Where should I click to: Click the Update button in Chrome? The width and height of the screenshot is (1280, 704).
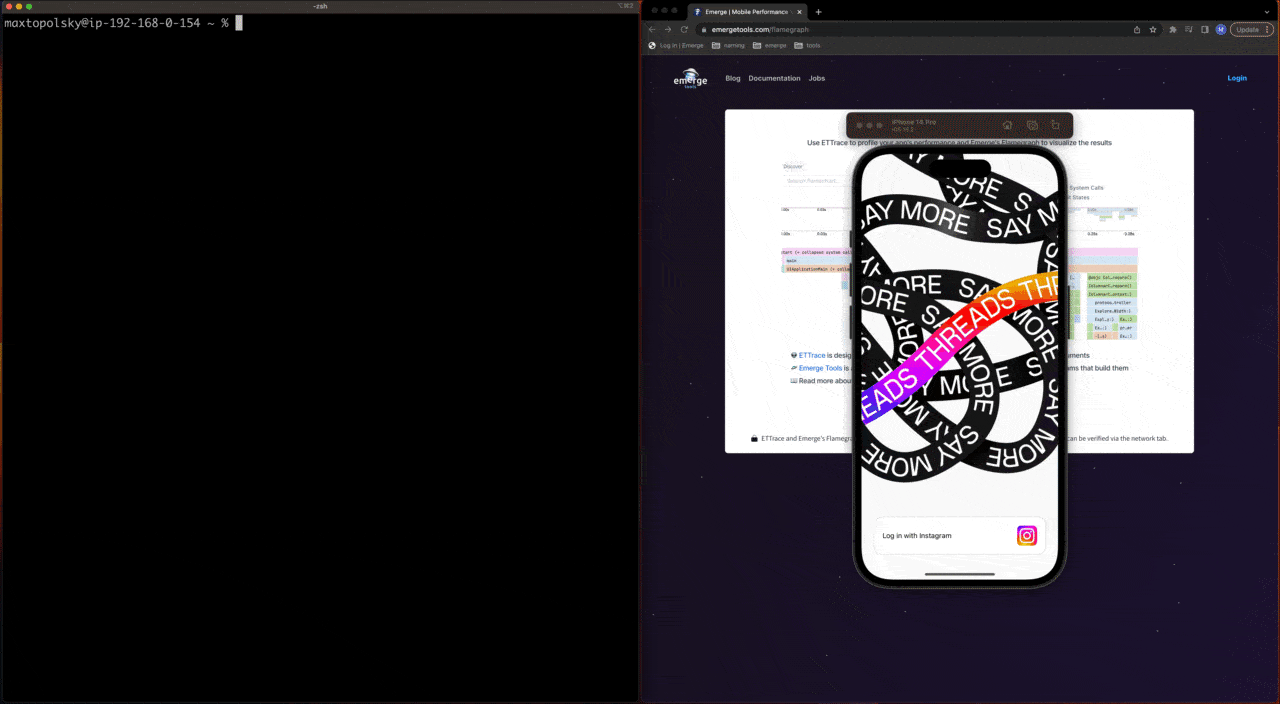point(1248,29)
